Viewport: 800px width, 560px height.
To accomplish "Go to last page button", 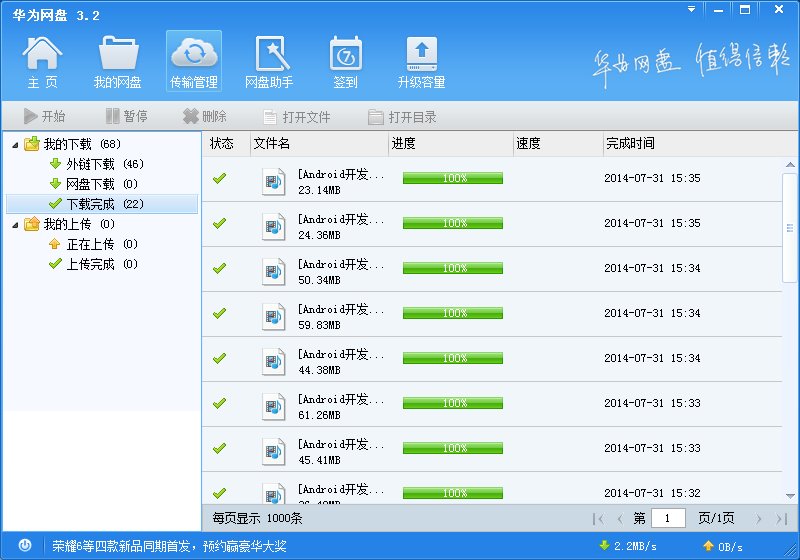I will click(781, 519).
